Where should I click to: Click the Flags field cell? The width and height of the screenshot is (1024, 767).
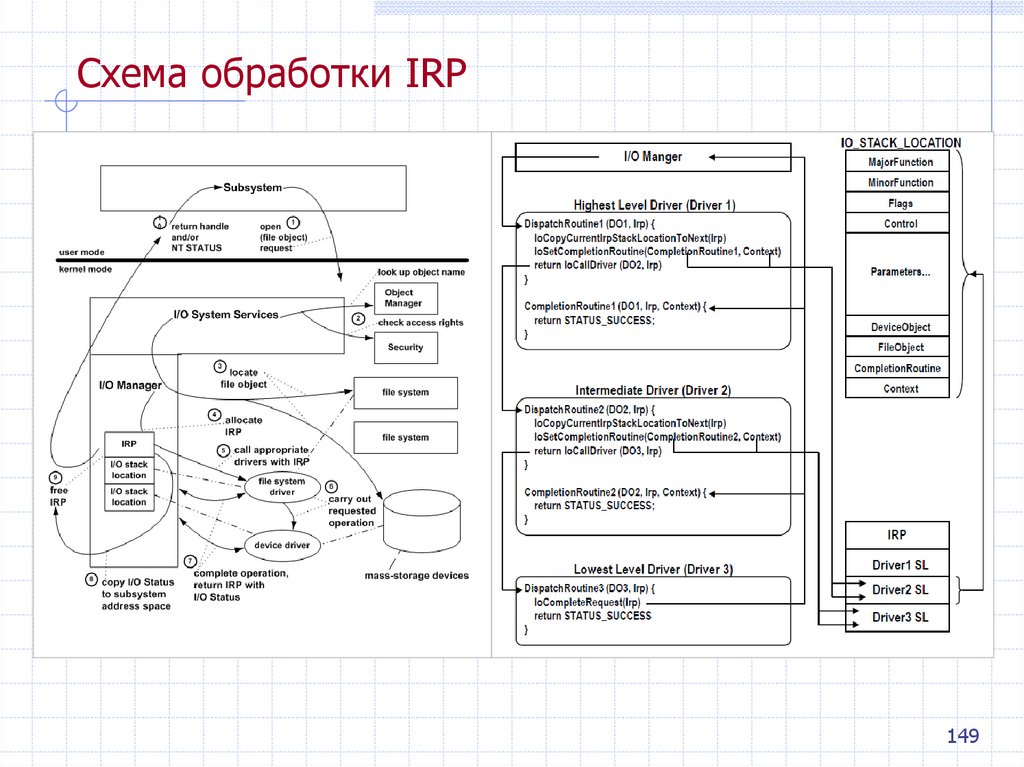897,203
